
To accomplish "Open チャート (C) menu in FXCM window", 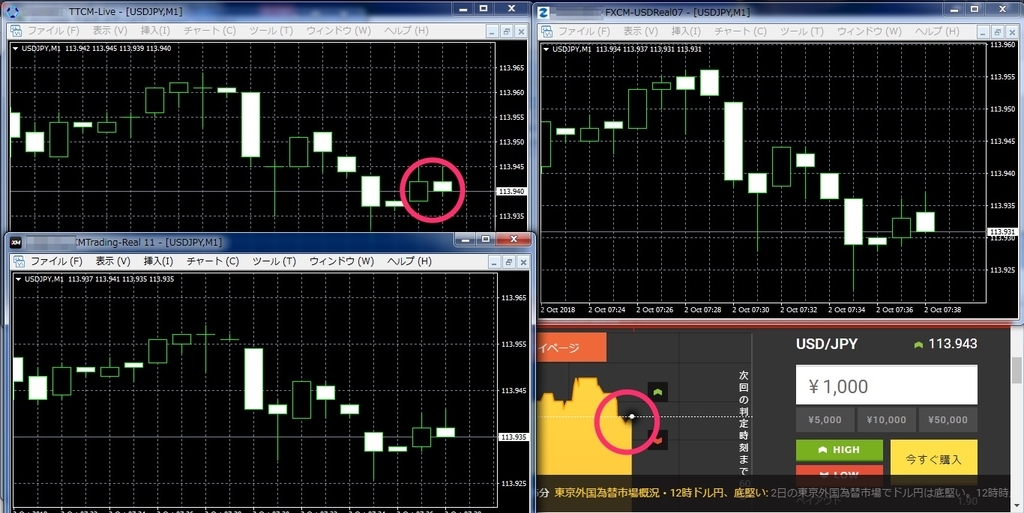I will 740,31.
